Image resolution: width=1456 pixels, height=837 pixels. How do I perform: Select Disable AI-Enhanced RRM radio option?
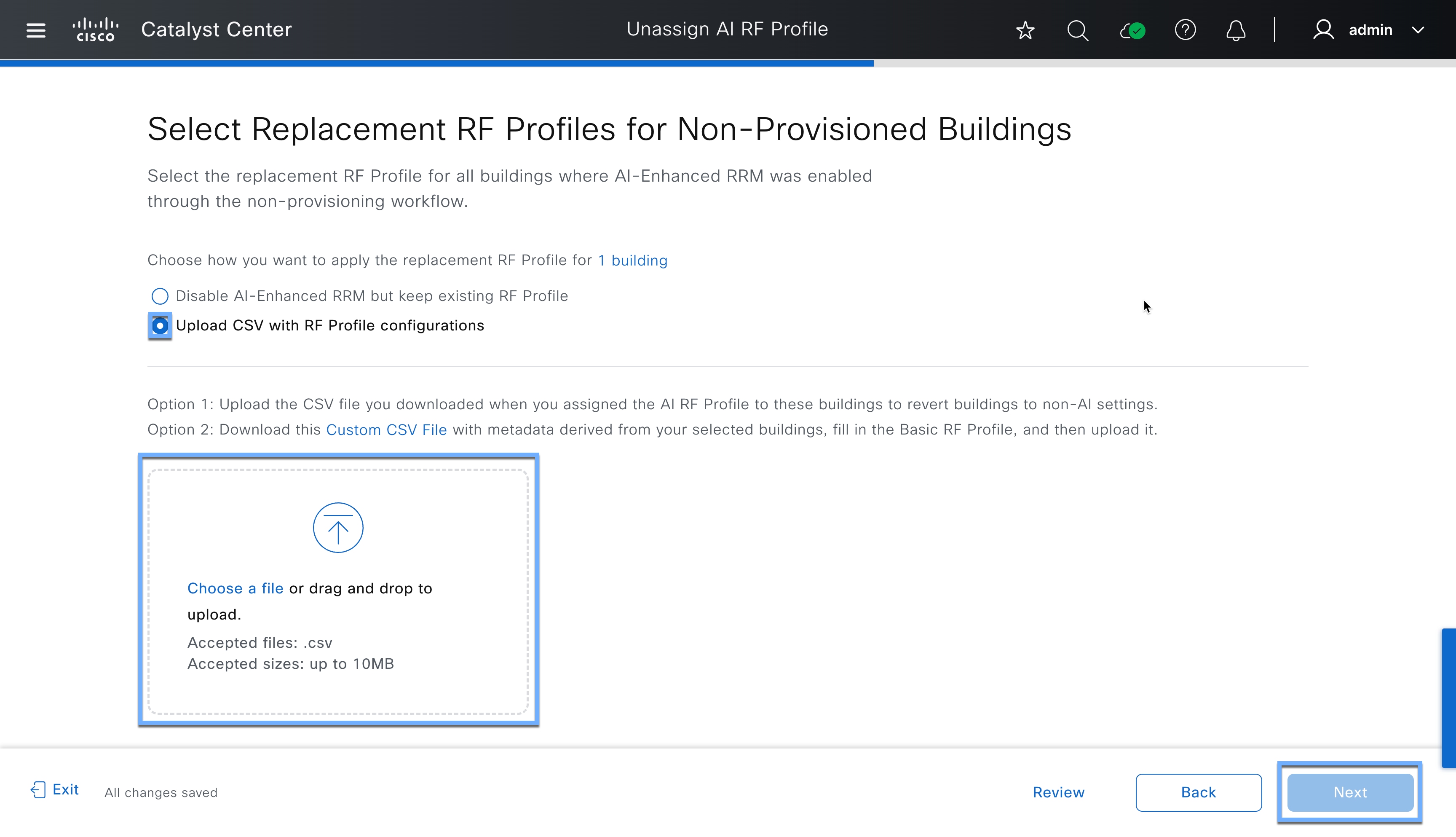(160, 296)
